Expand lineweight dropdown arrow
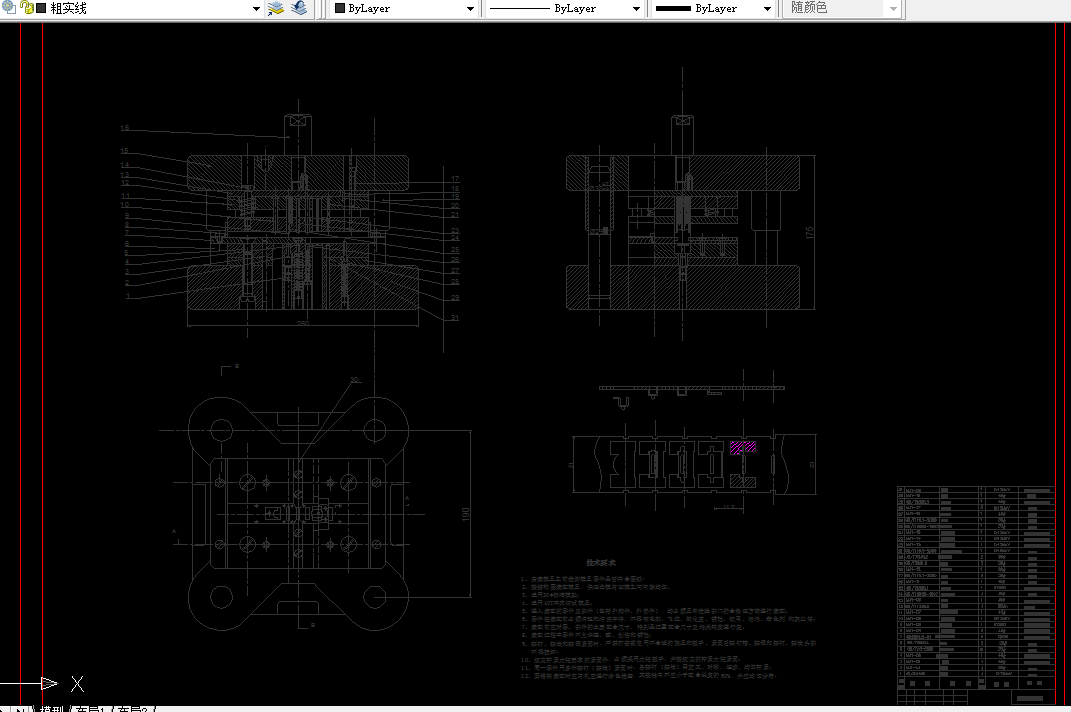The height and width of the screenshot is (712, 1071). 767,9
